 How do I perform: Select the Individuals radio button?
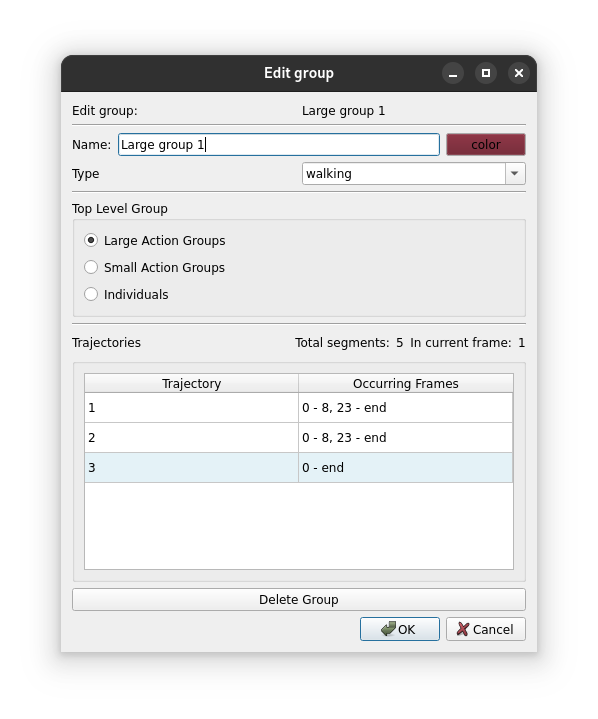pyautogui.click(x=127, y=294)
